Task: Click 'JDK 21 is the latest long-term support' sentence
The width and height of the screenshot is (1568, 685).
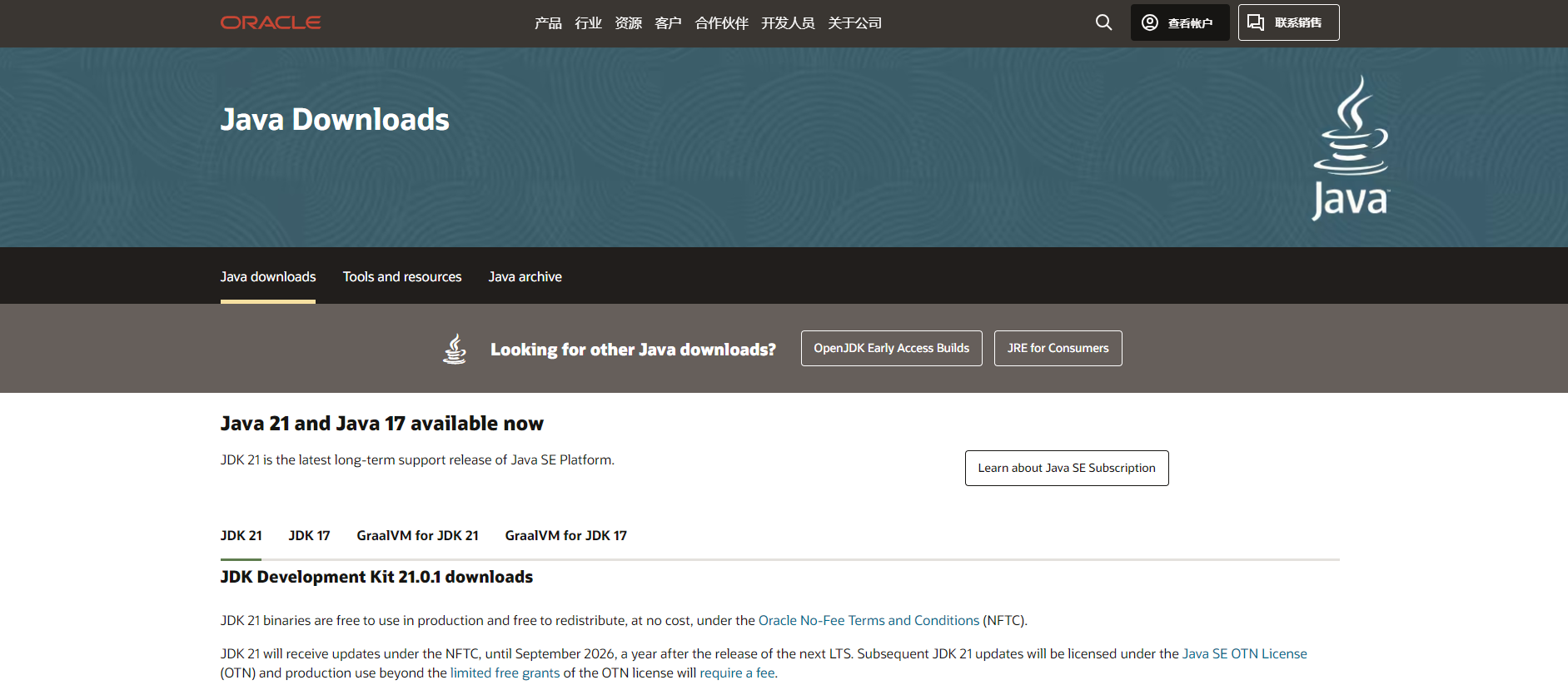Action: (x=417, y=459)
